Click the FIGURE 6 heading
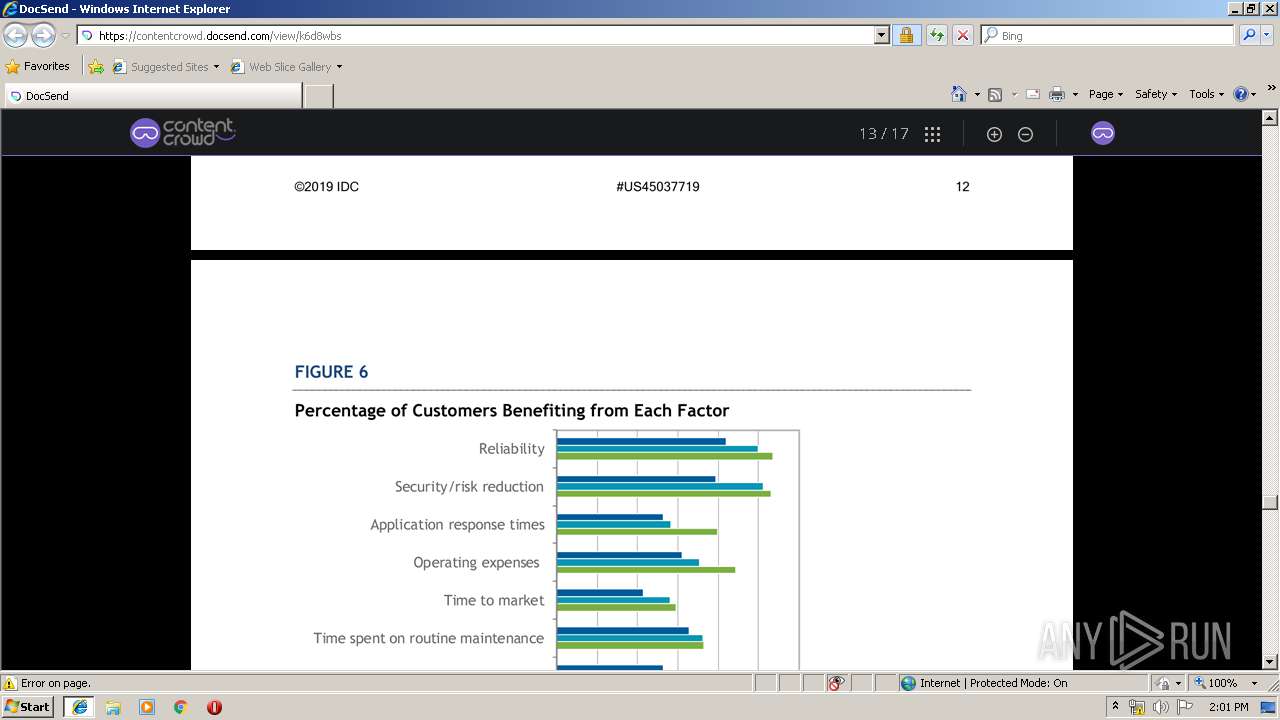The image size is (1280, 720). (331, 372)
